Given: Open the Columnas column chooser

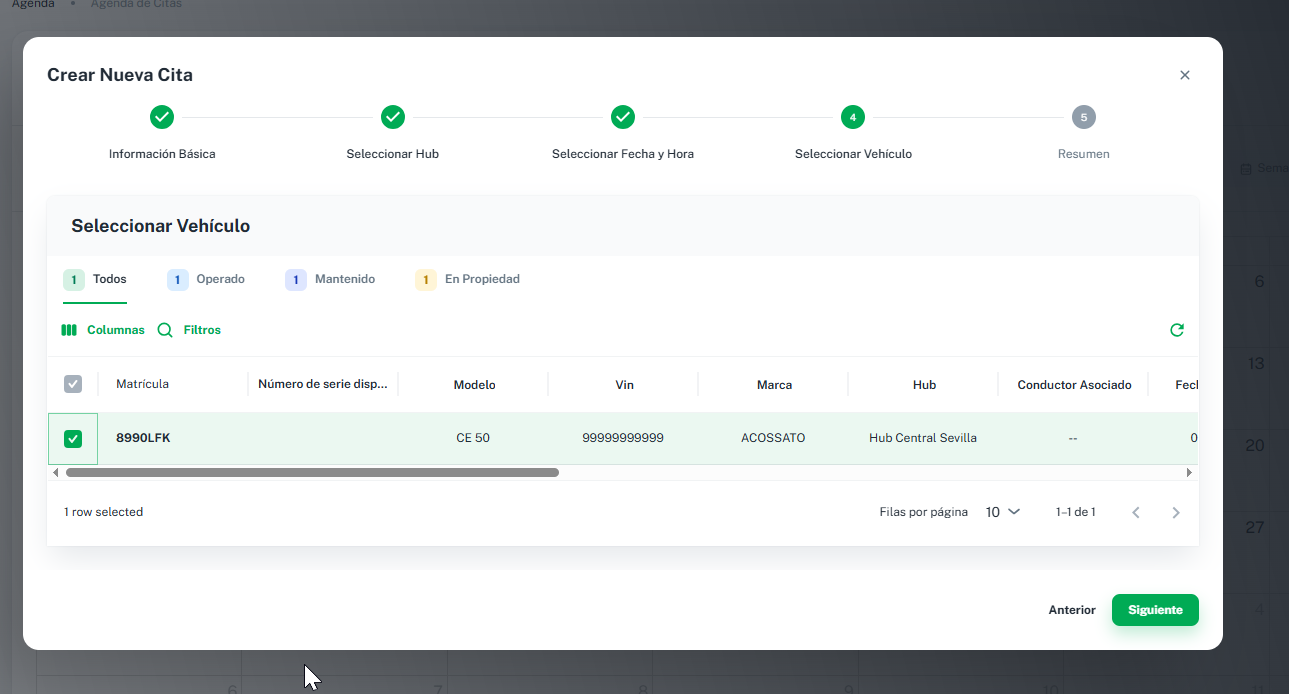Looking at the screenshot, I should point(103,330).
